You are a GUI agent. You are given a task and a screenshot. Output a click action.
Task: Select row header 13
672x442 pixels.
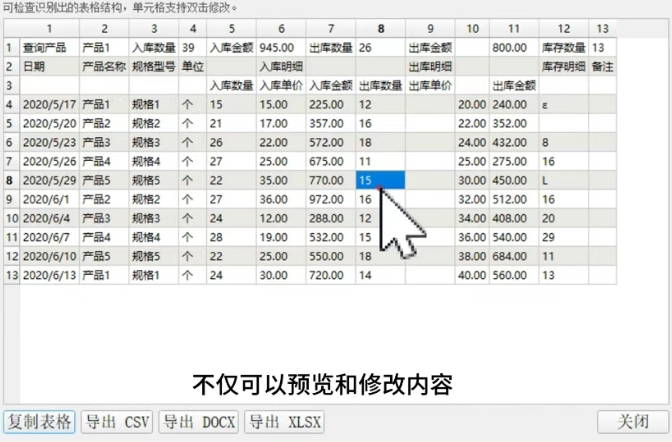[12, 275]
